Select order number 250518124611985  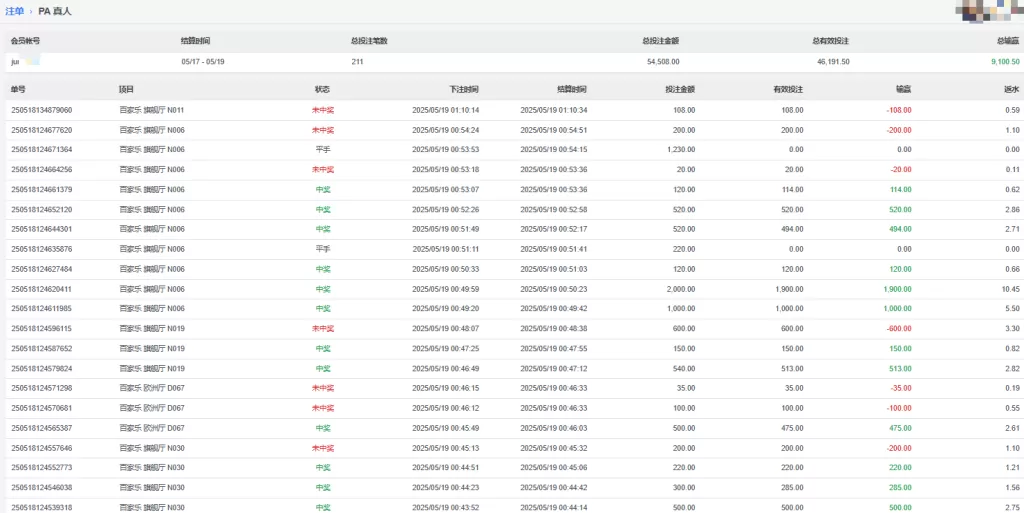[42, 309]
